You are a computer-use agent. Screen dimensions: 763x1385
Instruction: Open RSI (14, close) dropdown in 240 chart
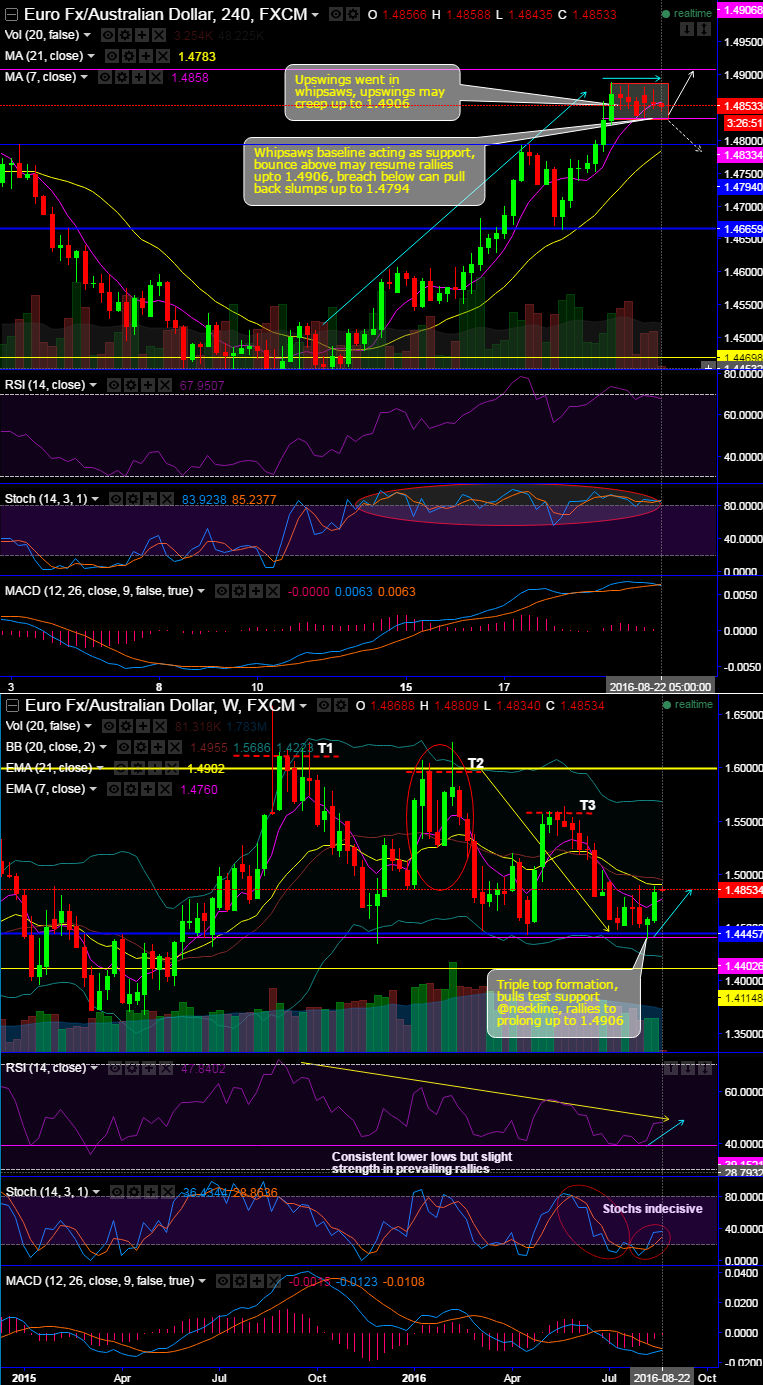(94, 385)
